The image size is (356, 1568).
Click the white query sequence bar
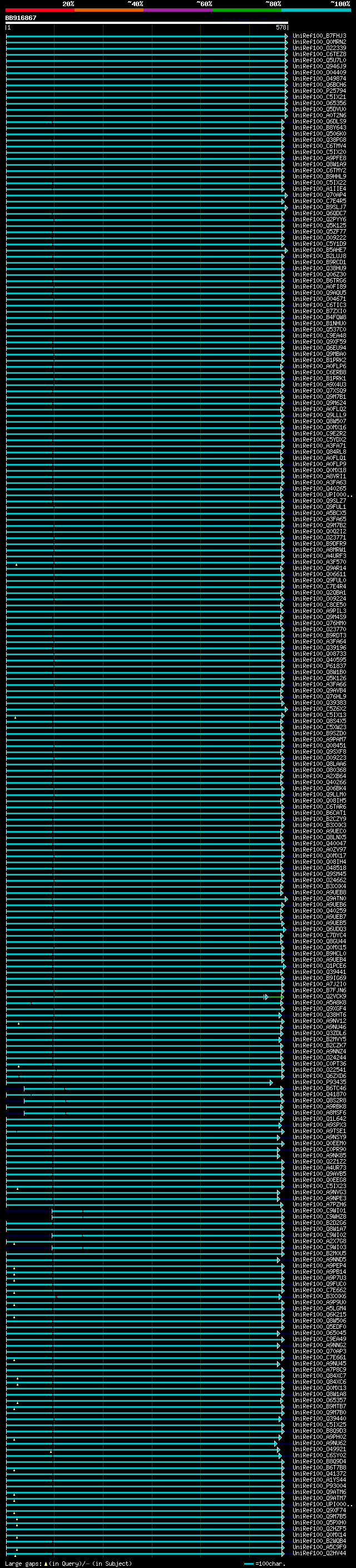pyautogui.click(x=147, y=22)
